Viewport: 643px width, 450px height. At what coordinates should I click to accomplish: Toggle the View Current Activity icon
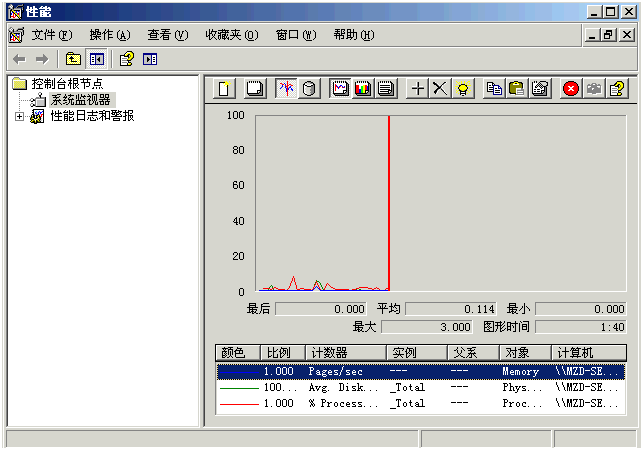click(x=286, y=88)
